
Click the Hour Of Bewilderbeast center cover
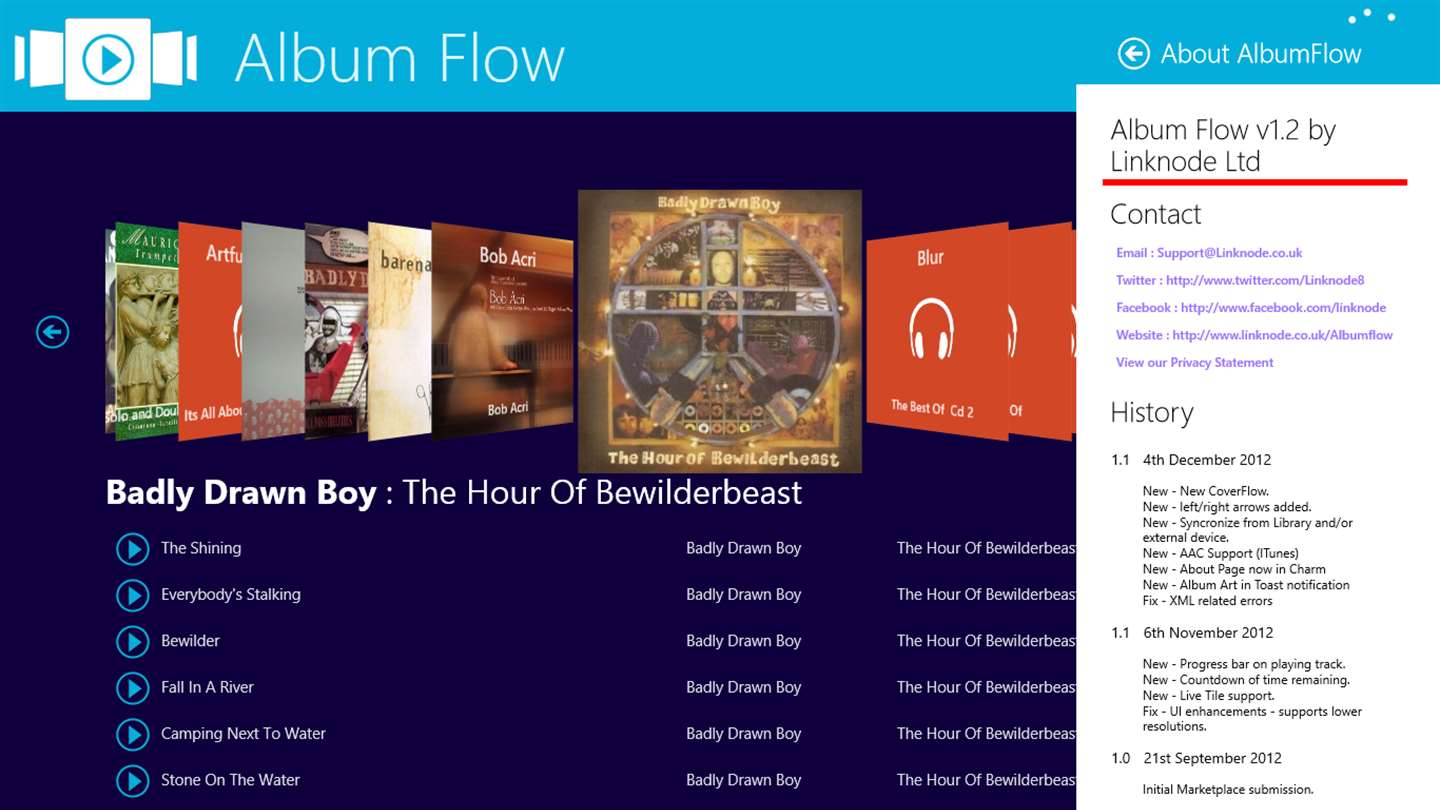click(x=720, y=331)
